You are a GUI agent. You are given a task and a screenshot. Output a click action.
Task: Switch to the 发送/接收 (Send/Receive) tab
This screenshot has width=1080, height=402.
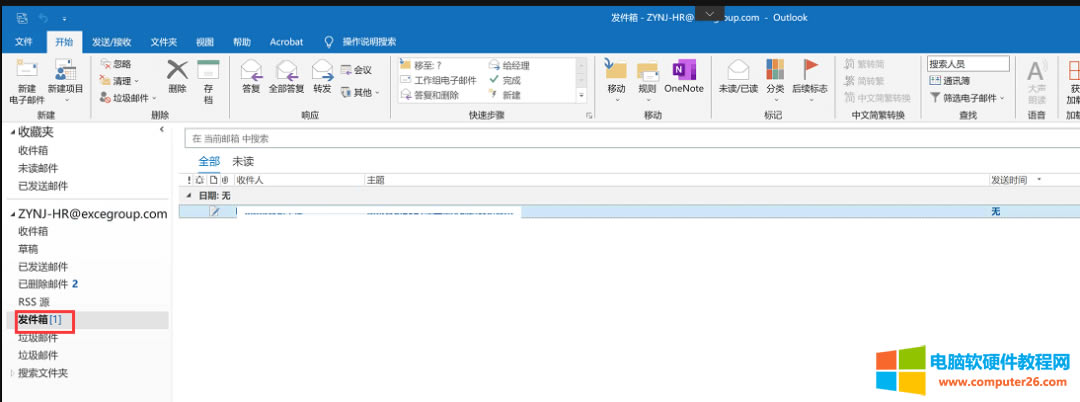[x=111, y=42]
